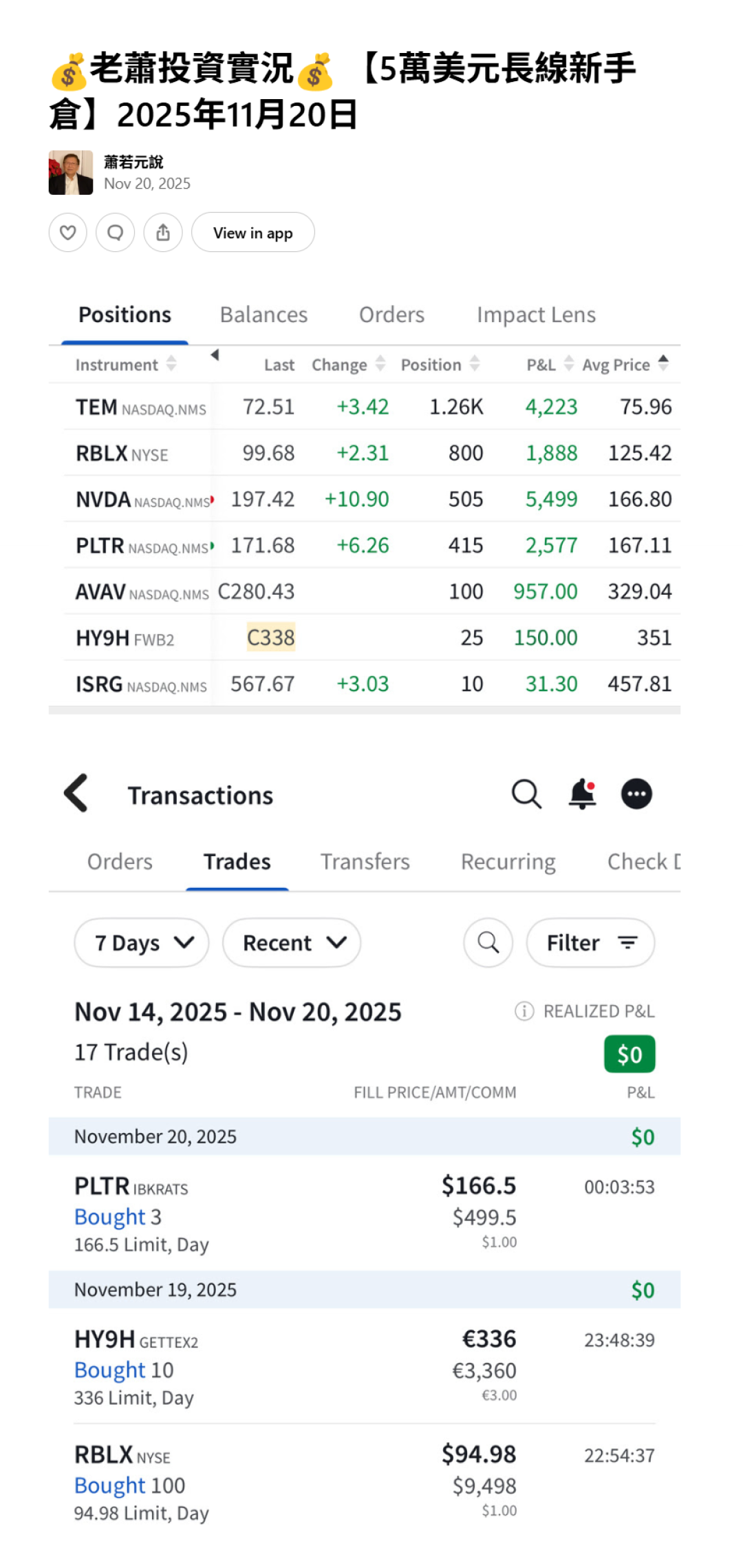
Task: Open comments with speech bubble icon
Action: [x=115, y=233]
